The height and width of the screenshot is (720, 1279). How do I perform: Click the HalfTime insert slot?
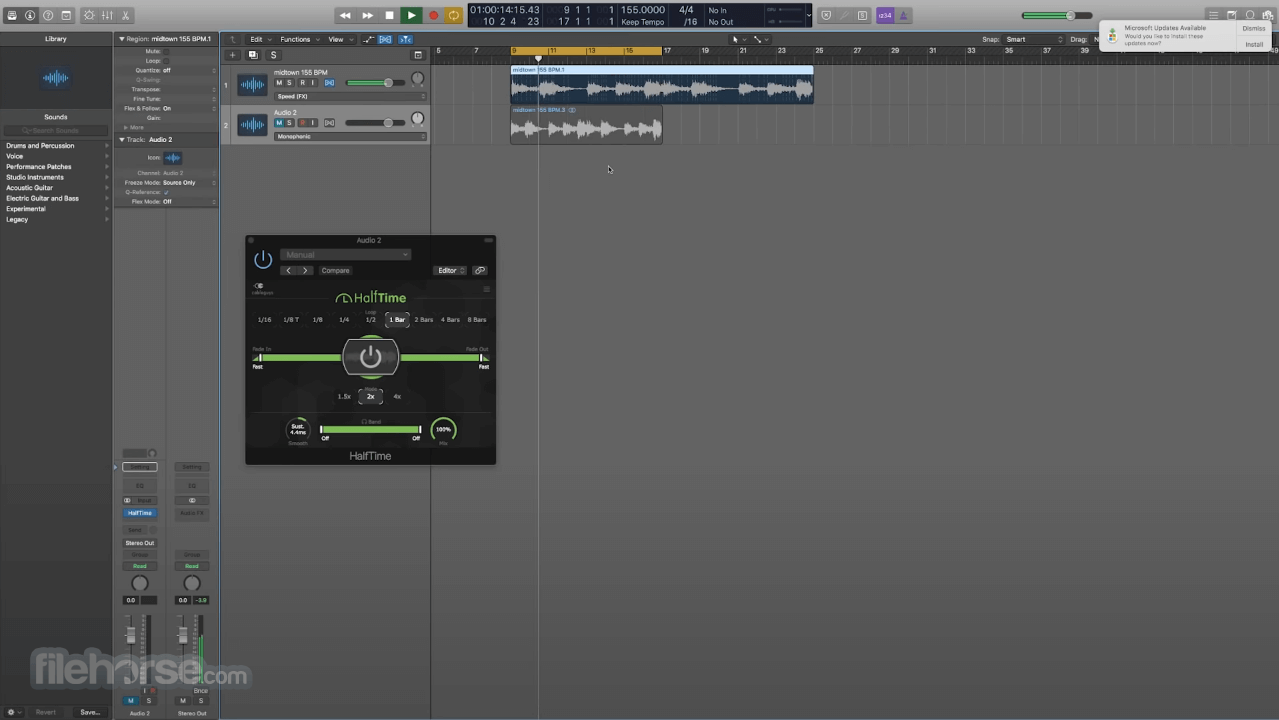pyautogui.click(x=140, y=513)
